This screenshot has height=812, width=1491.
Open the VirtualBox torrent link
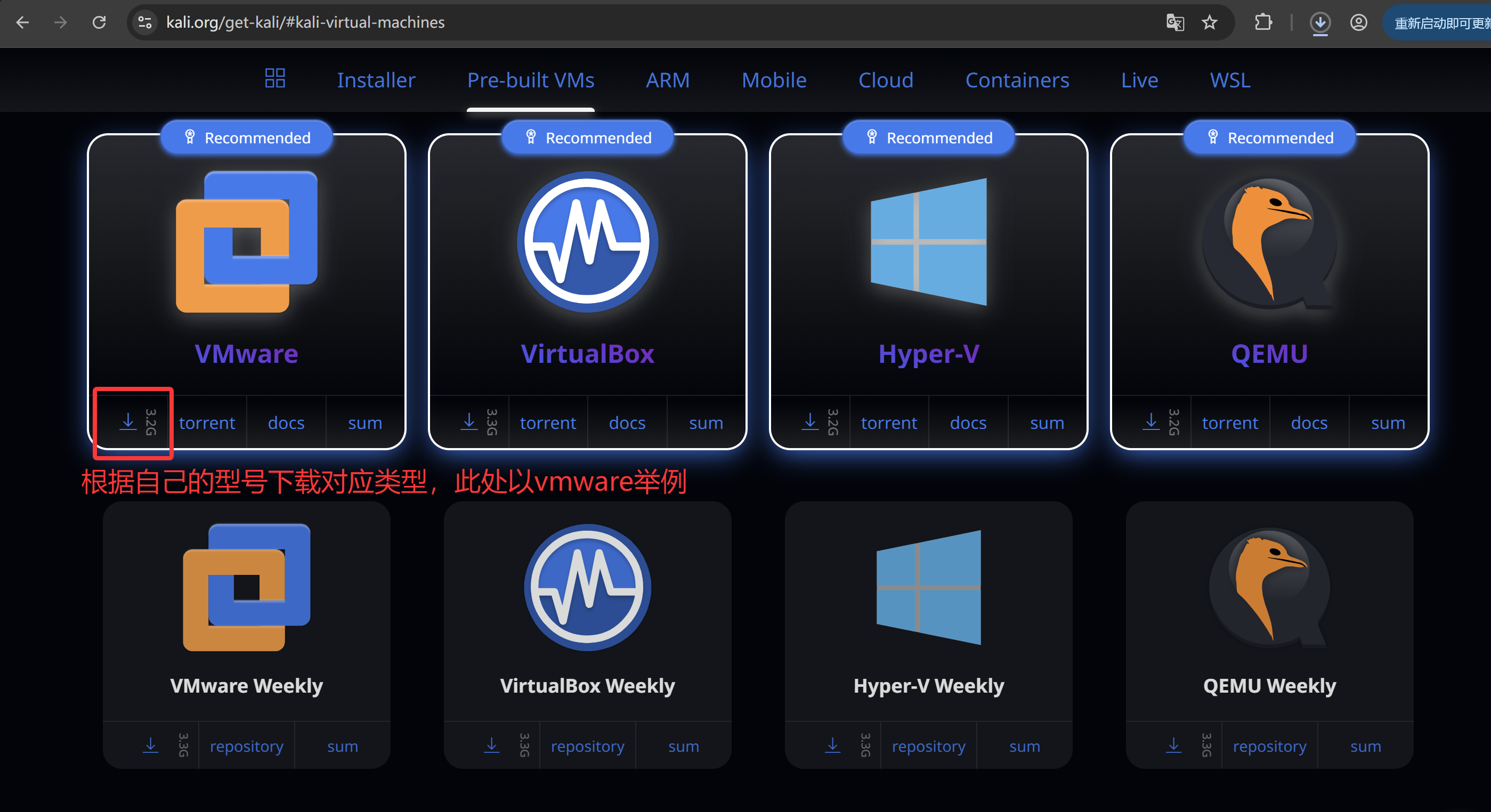[548, 423]
